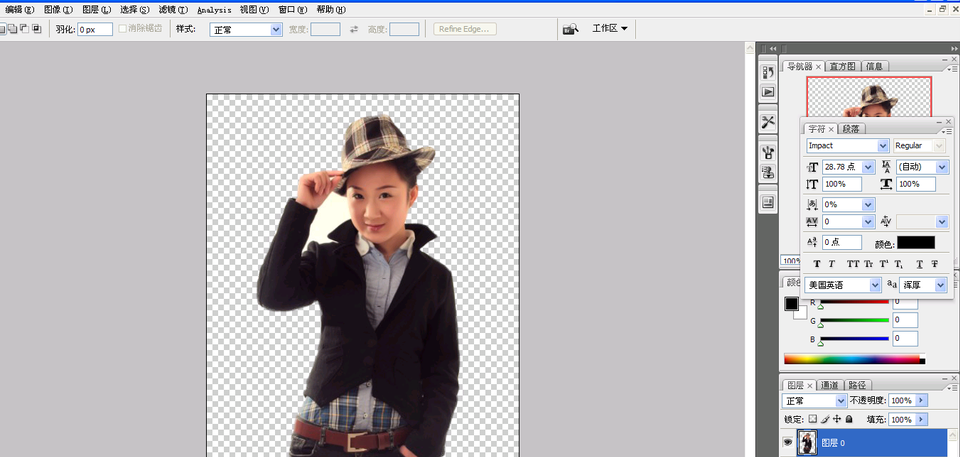Viewport: 960px width, 457px height.
Task: Open the Tool Presets icon in dock
Action: pyautogui.click(x=768, y=122)
